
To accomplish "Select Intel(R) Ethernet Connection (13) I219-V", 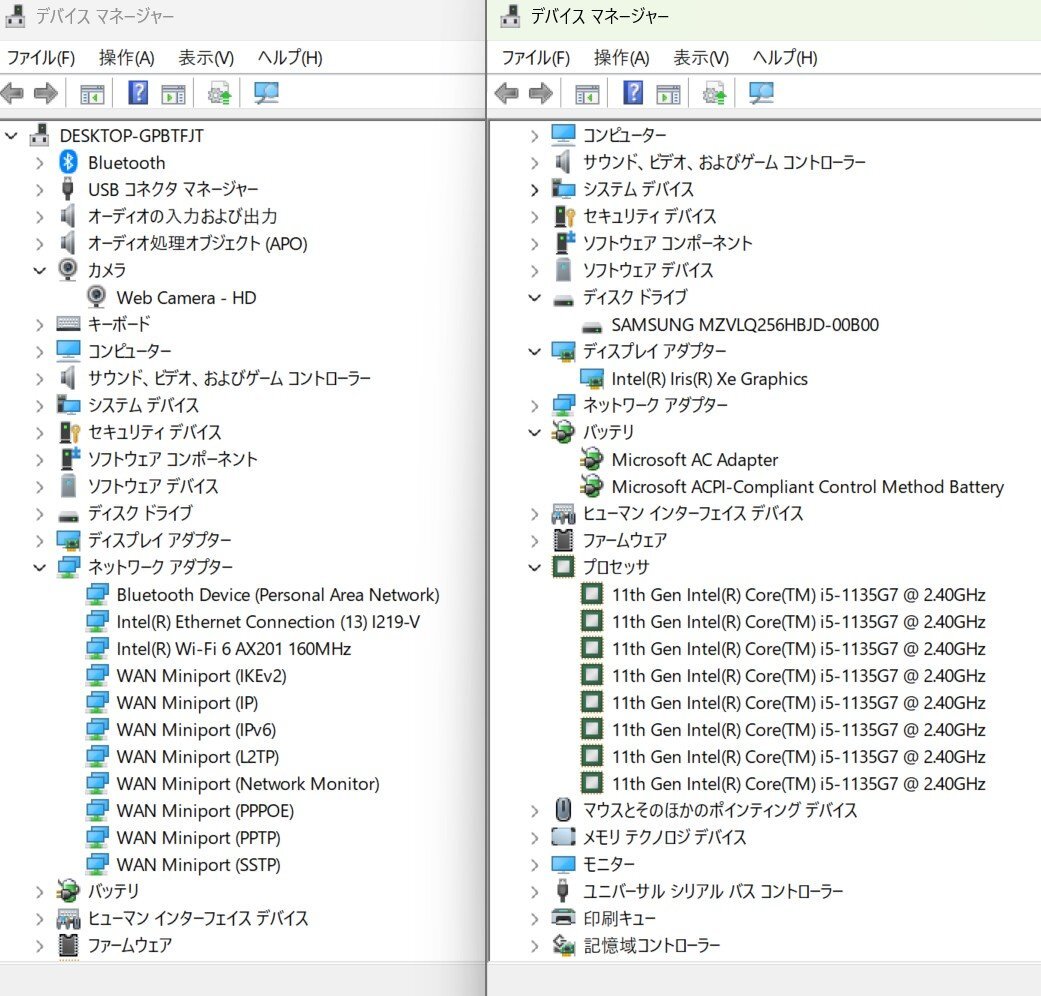I will tap(268, 622).
